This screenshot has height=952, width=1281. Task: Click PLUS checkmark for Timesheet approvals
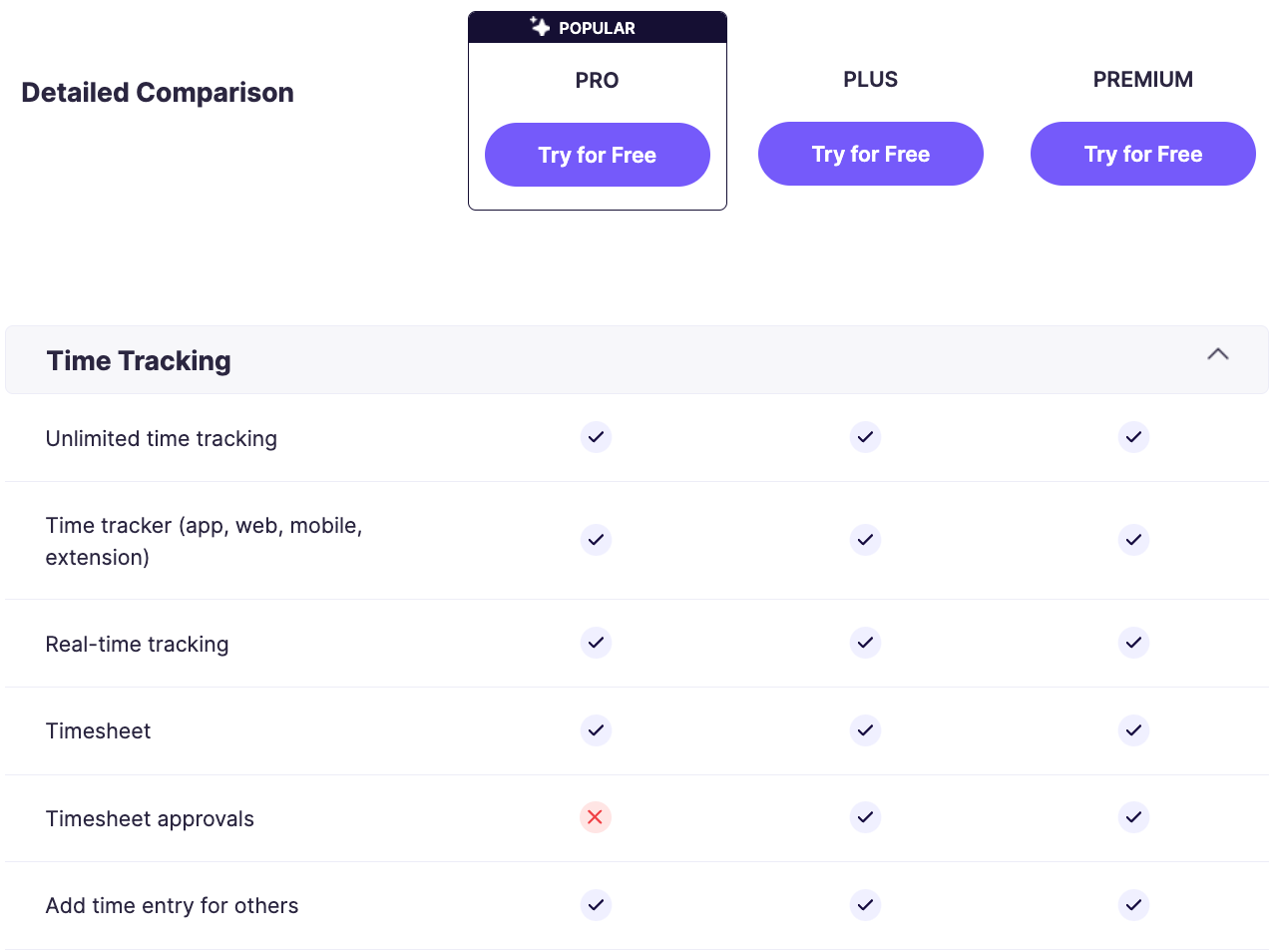pos(865,817)
